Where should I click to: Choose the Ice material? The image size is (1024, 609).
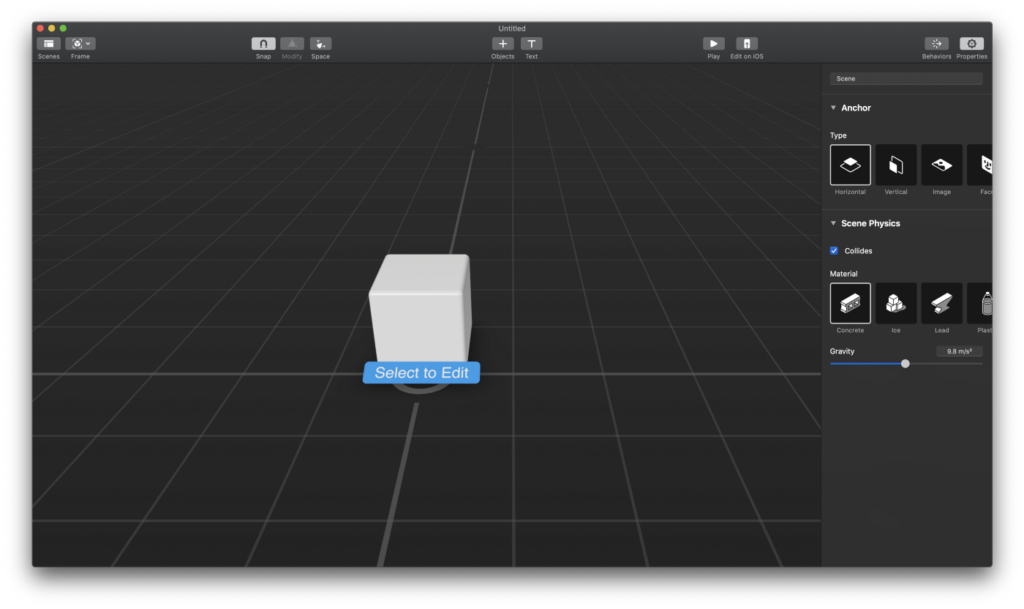click(x=896, y=304)
